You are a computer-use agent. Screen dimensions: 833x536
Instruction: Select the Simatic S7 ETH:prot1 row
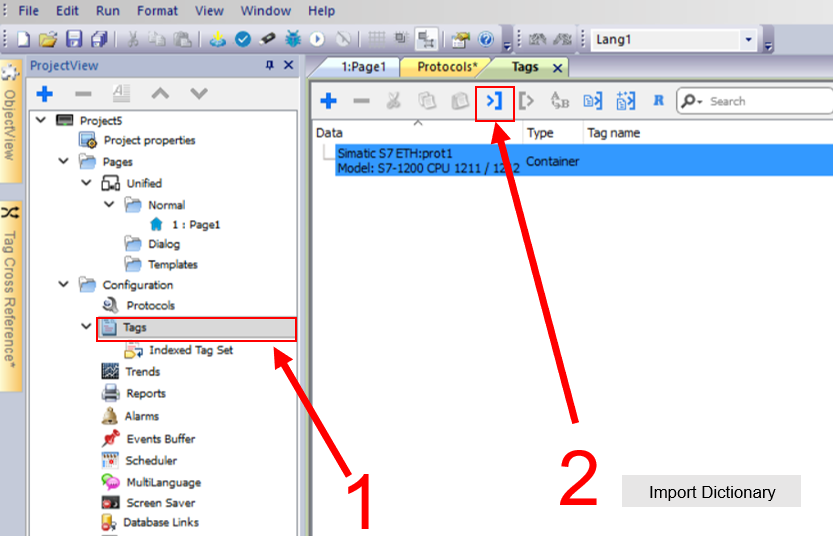(420, 160)
